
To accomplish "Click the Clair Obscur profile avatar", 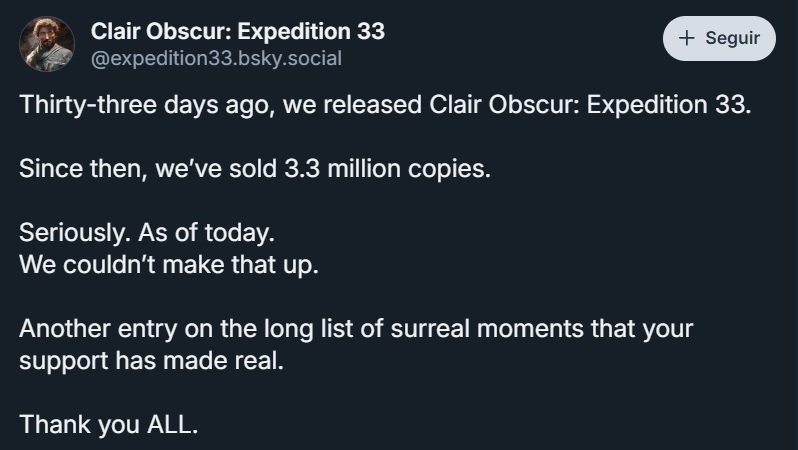I will 47,44.
